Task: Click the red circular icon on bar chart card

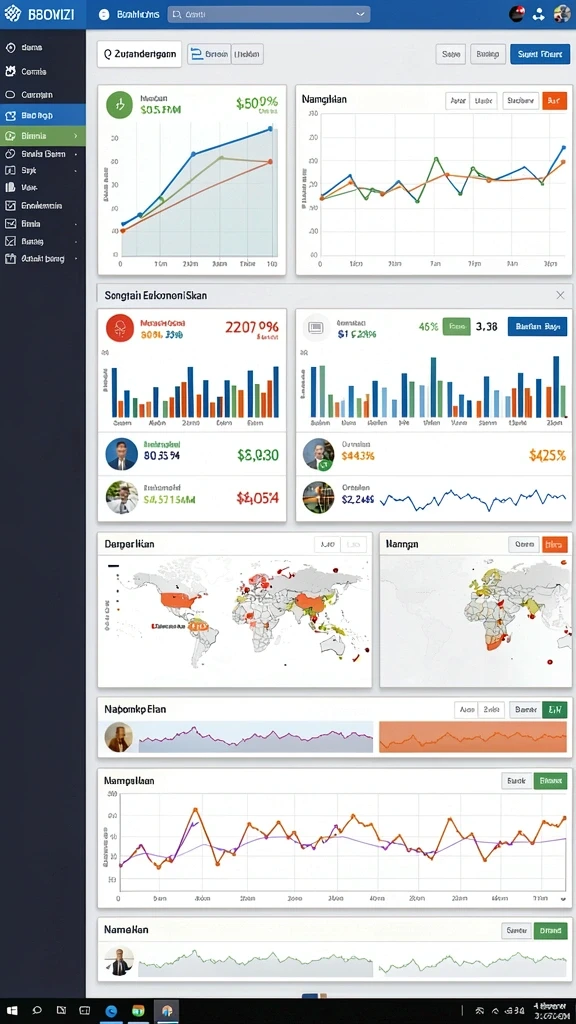Action: click(120, 328)
